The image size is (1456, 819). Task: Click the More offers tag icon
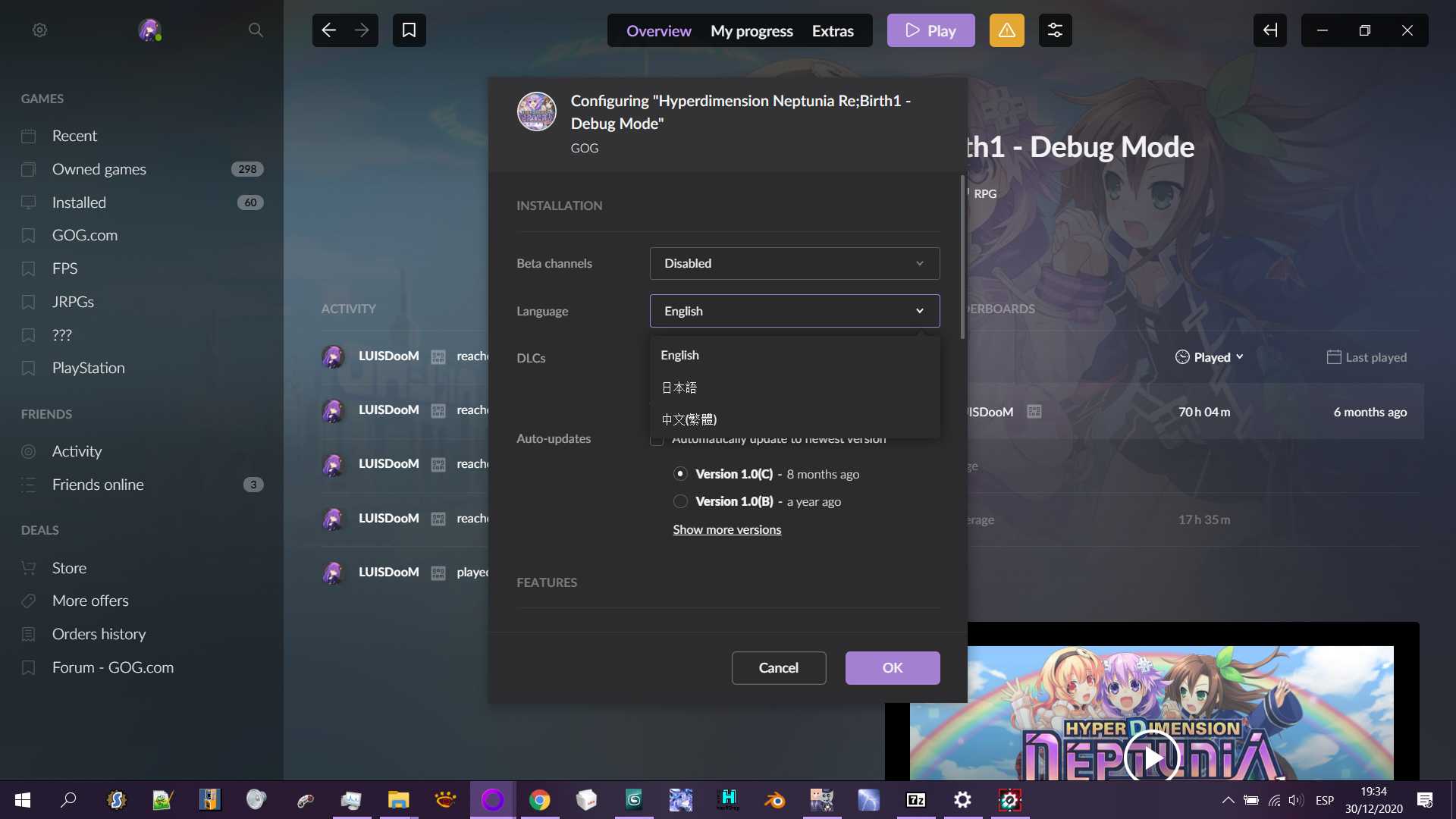29,601
